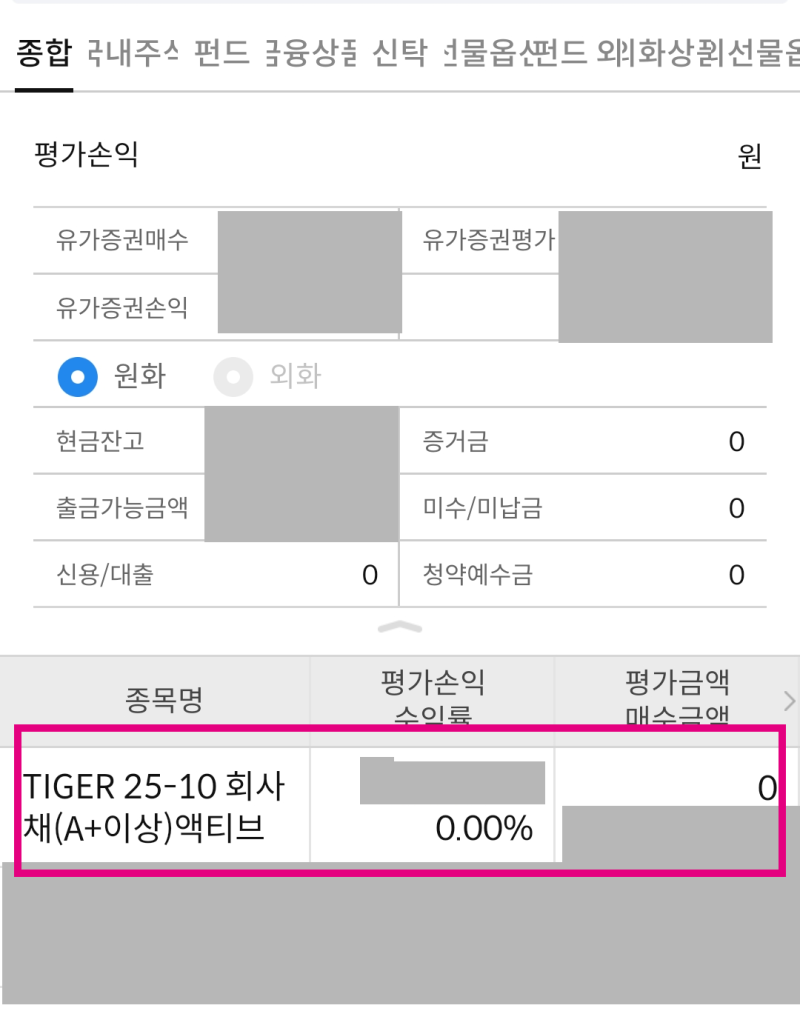Image resolution: width=800 pixels, height=1031 pixels.
Task: Click the 평가손익 수익률 column header
Action: [x=432, y=700]
